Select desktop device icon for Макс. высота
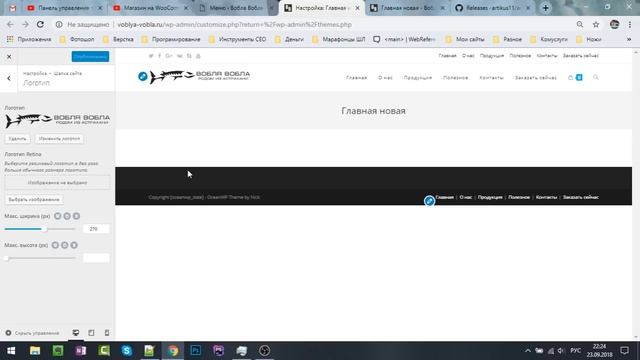Screen dimensions: 640x360 [55, 245]
